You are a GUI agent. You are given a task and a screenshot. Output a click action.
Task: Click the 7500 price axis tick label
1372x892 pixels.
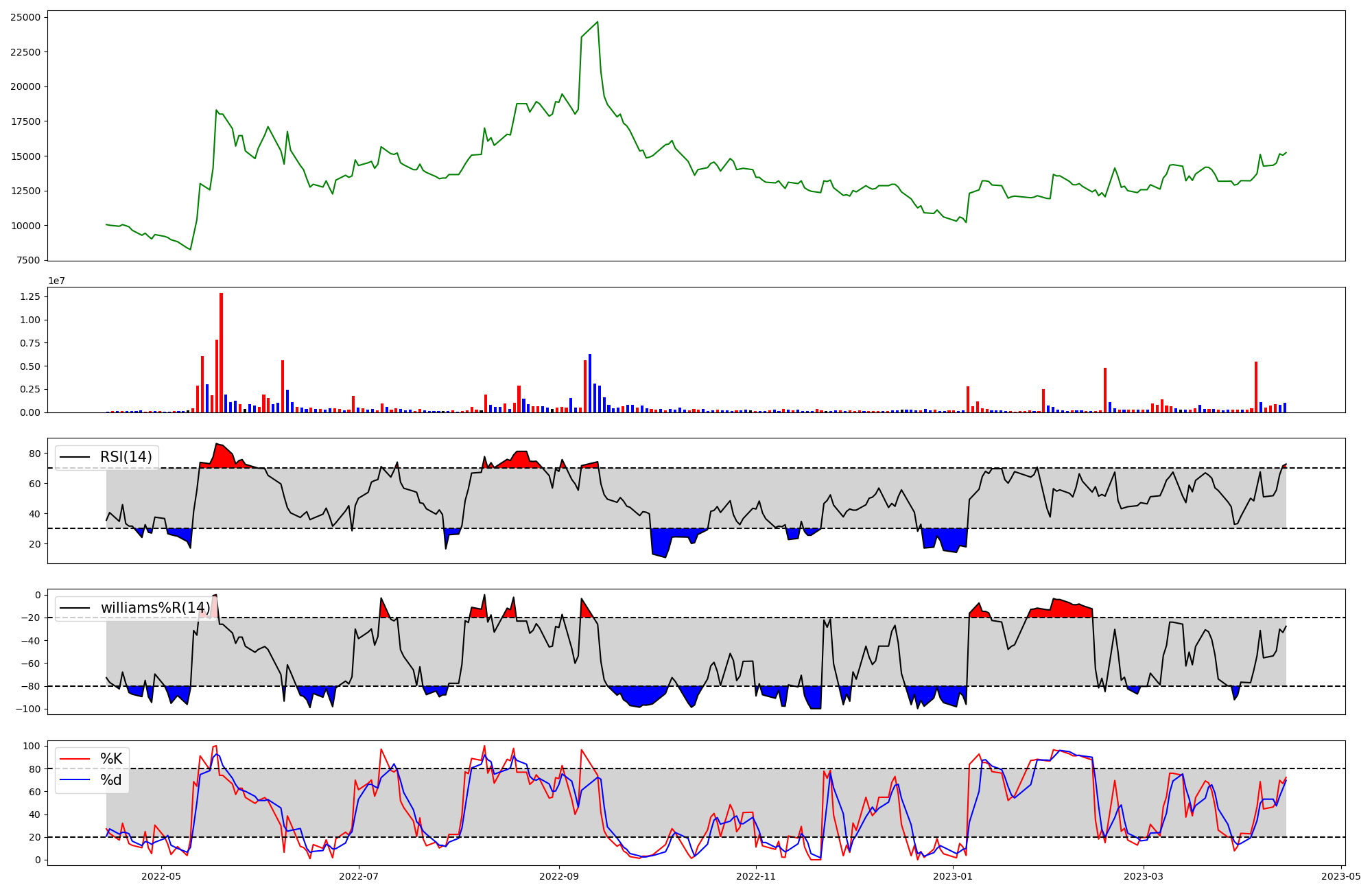pyautogui.click(x=28, y=260)
